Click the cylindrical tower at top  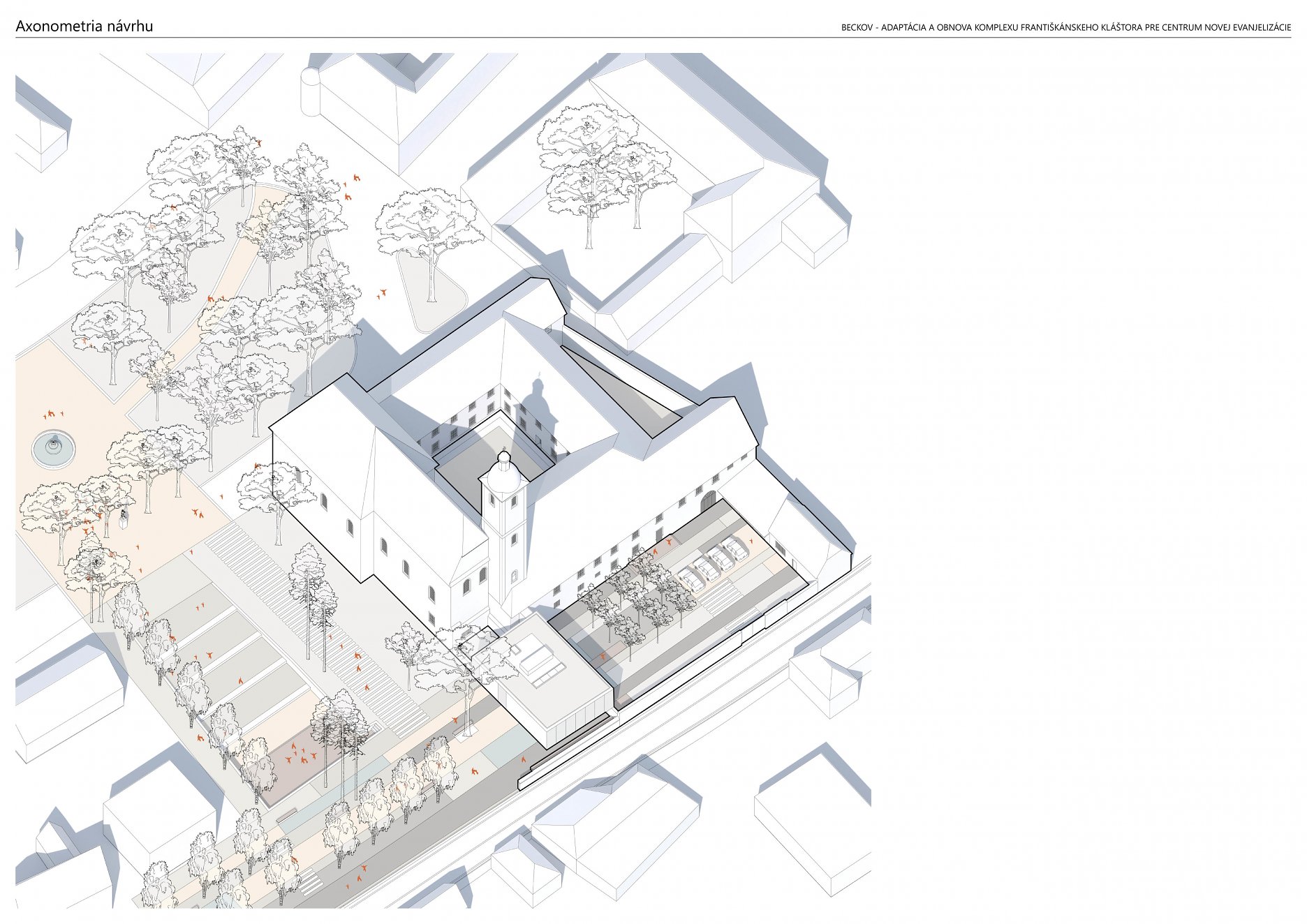pos(310,91)
